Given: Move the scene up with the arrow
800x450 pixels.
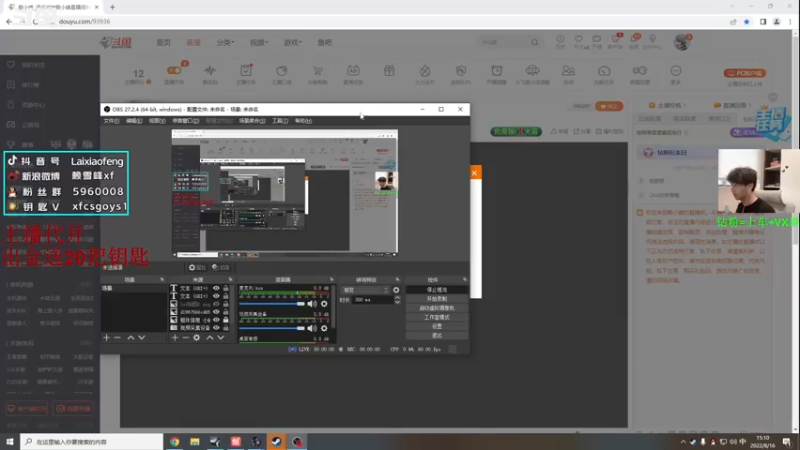Looking at the screenshot, I should (131, 338).
